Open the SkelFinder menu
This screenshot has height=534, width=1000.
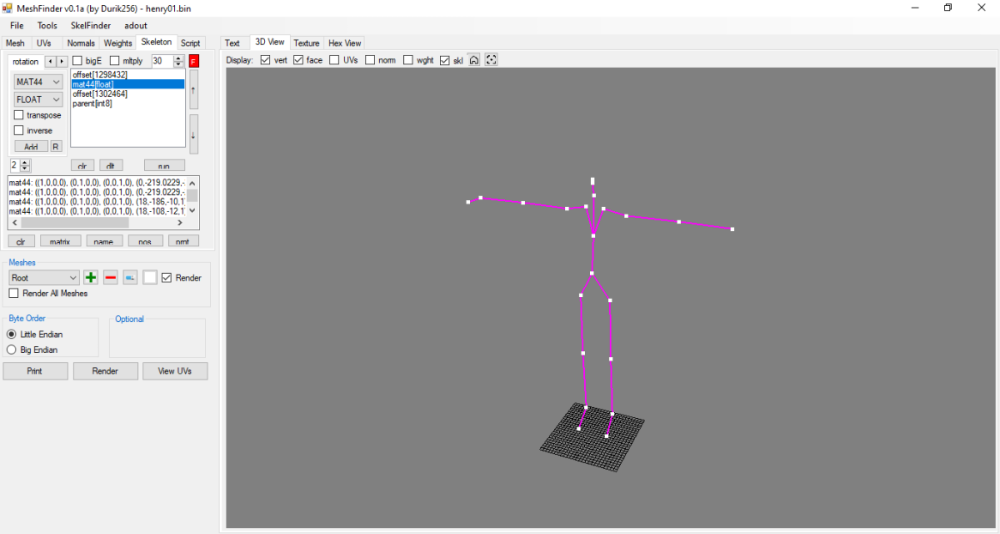coord(91,25)
